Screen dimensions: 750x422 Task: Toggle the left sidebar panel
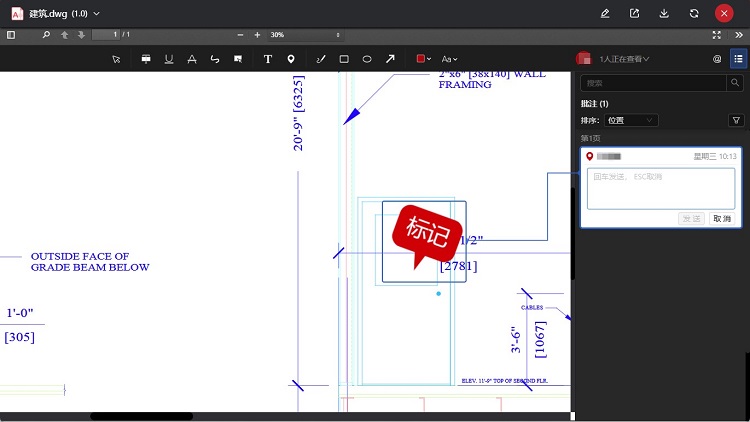coord(11,34)
